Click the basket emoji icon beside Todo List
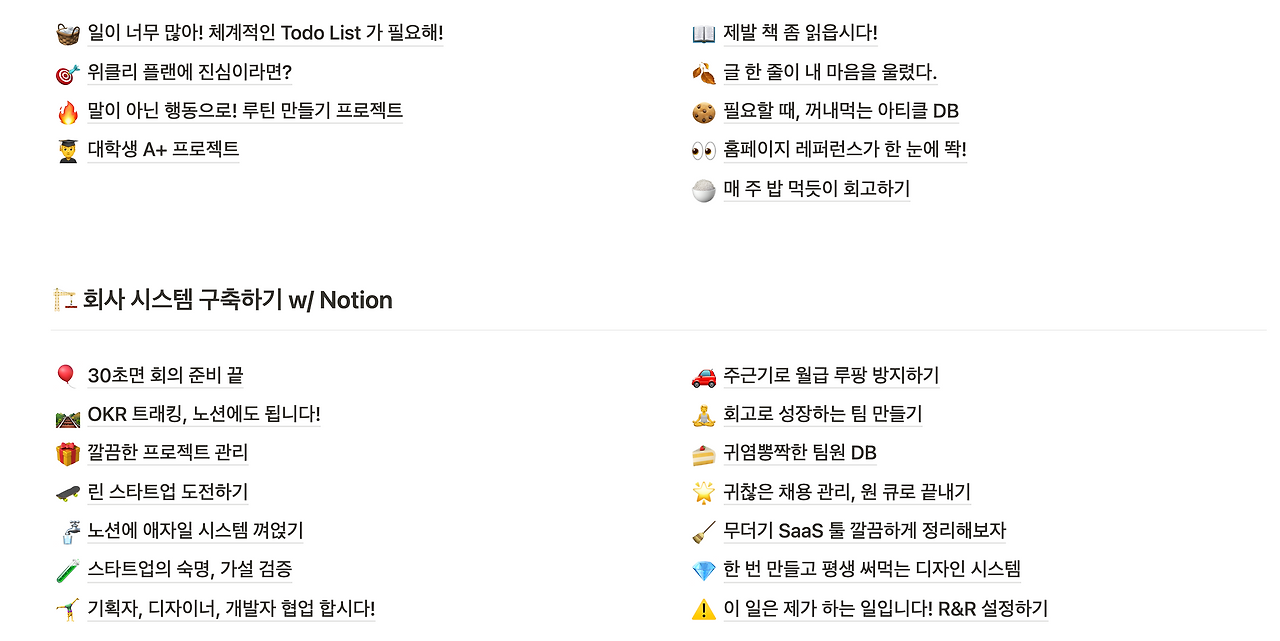Image resolution: width=1280 pixels, height=641 pixels. 67,34
